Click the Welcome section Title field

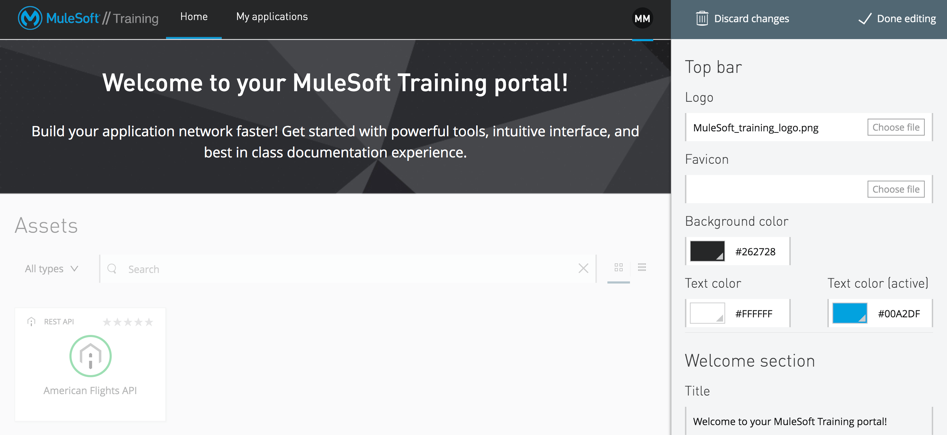[x=809, y=421]
